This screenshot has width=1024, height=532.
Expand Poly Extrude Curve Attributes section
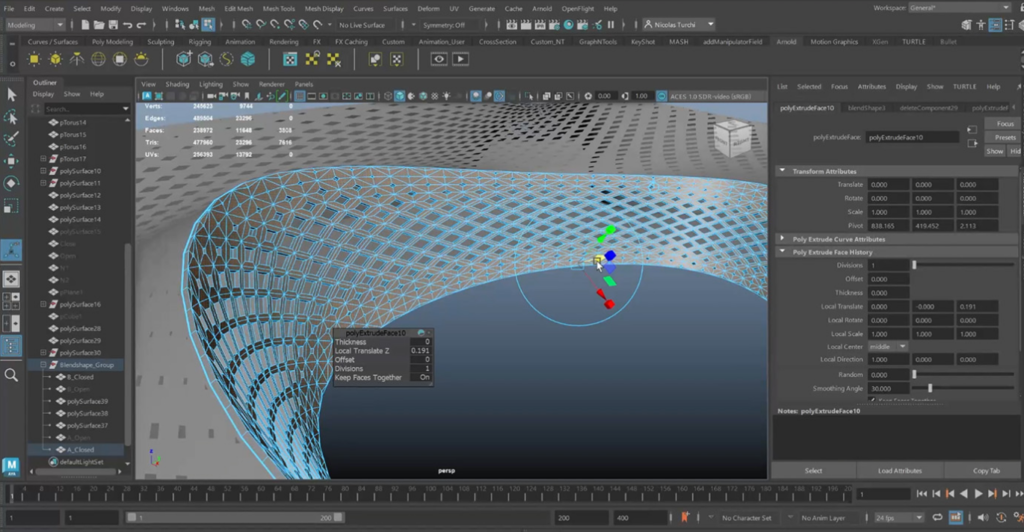click(x=782, y=239)
